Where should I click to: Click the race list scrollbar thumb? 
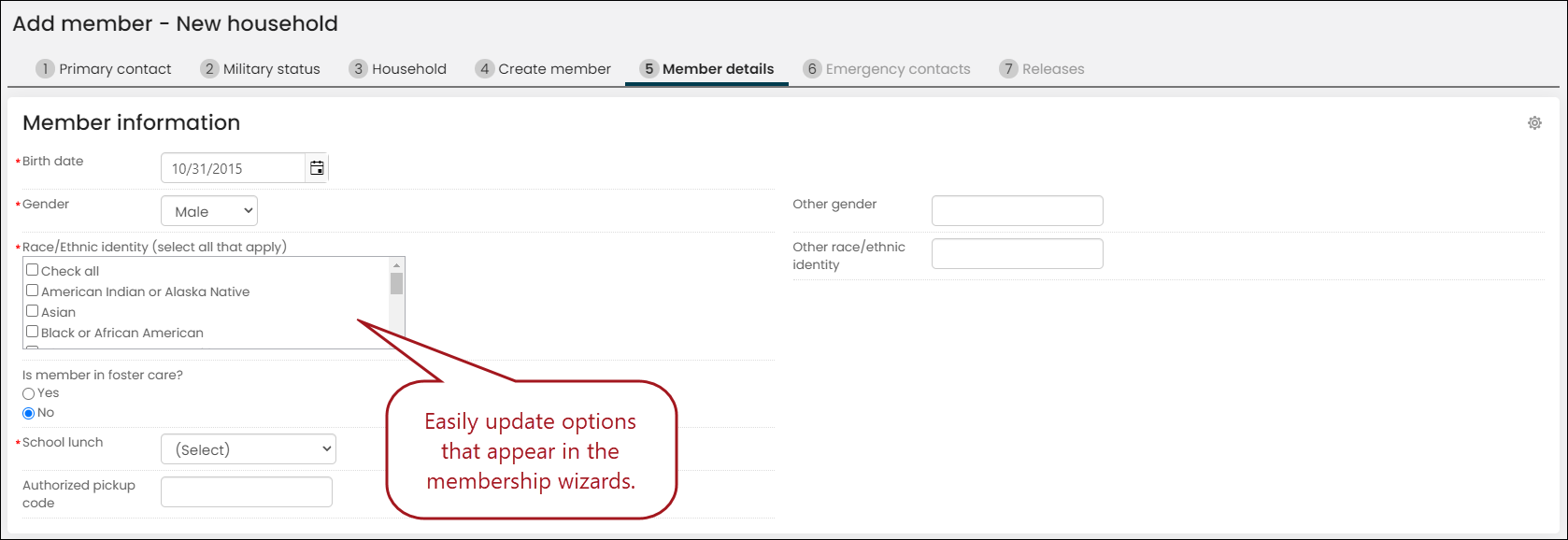tap(396, 283)
